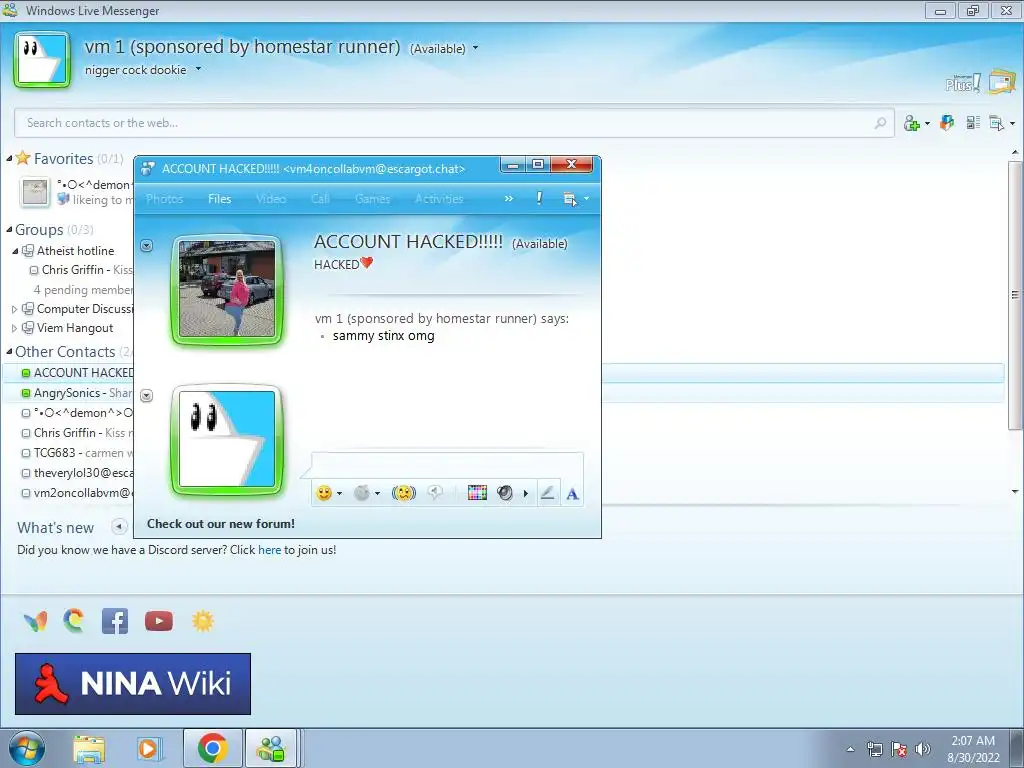The height and width of the screenshot is (768, 1024).
Task: Open the Photos tab in the chat
Action: tap(165, 199)
